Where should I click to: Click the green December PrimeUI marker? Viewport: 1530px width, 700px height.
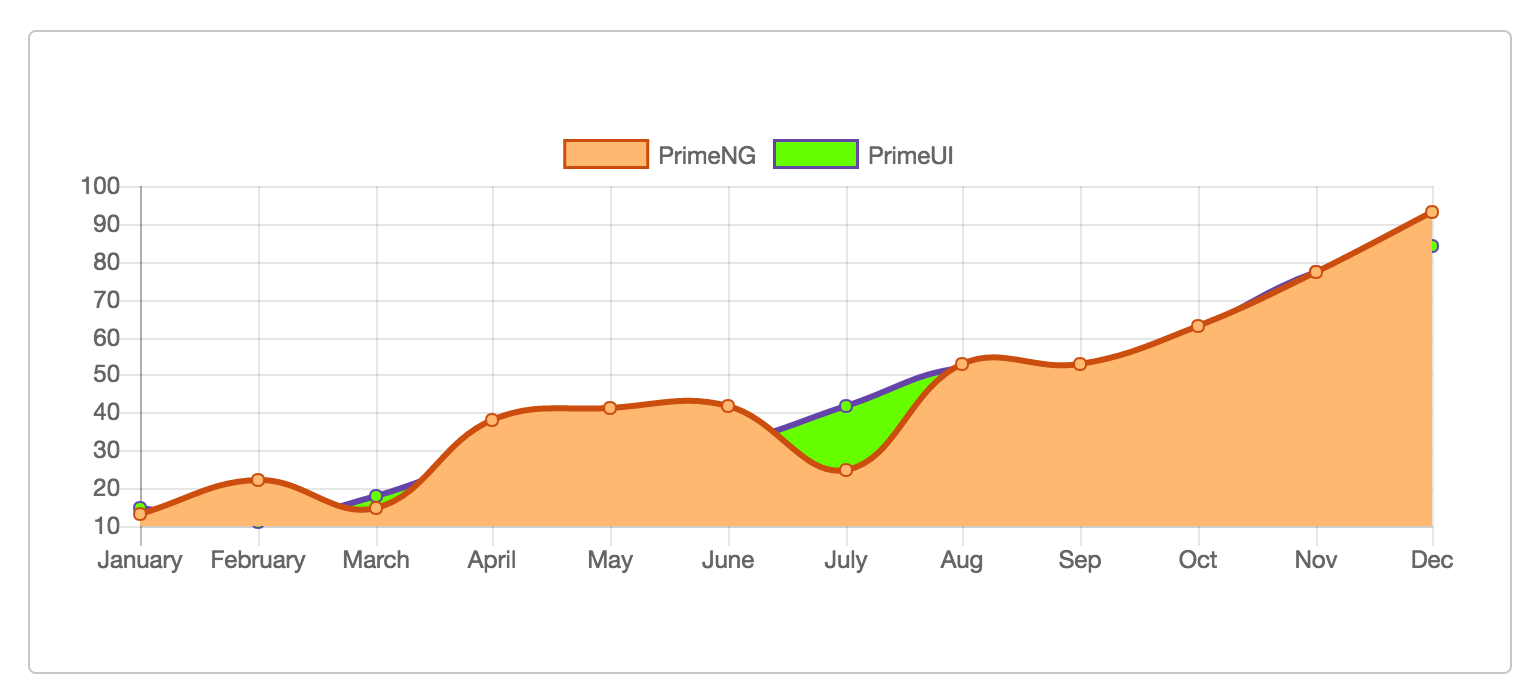(x=1433, y=245)
